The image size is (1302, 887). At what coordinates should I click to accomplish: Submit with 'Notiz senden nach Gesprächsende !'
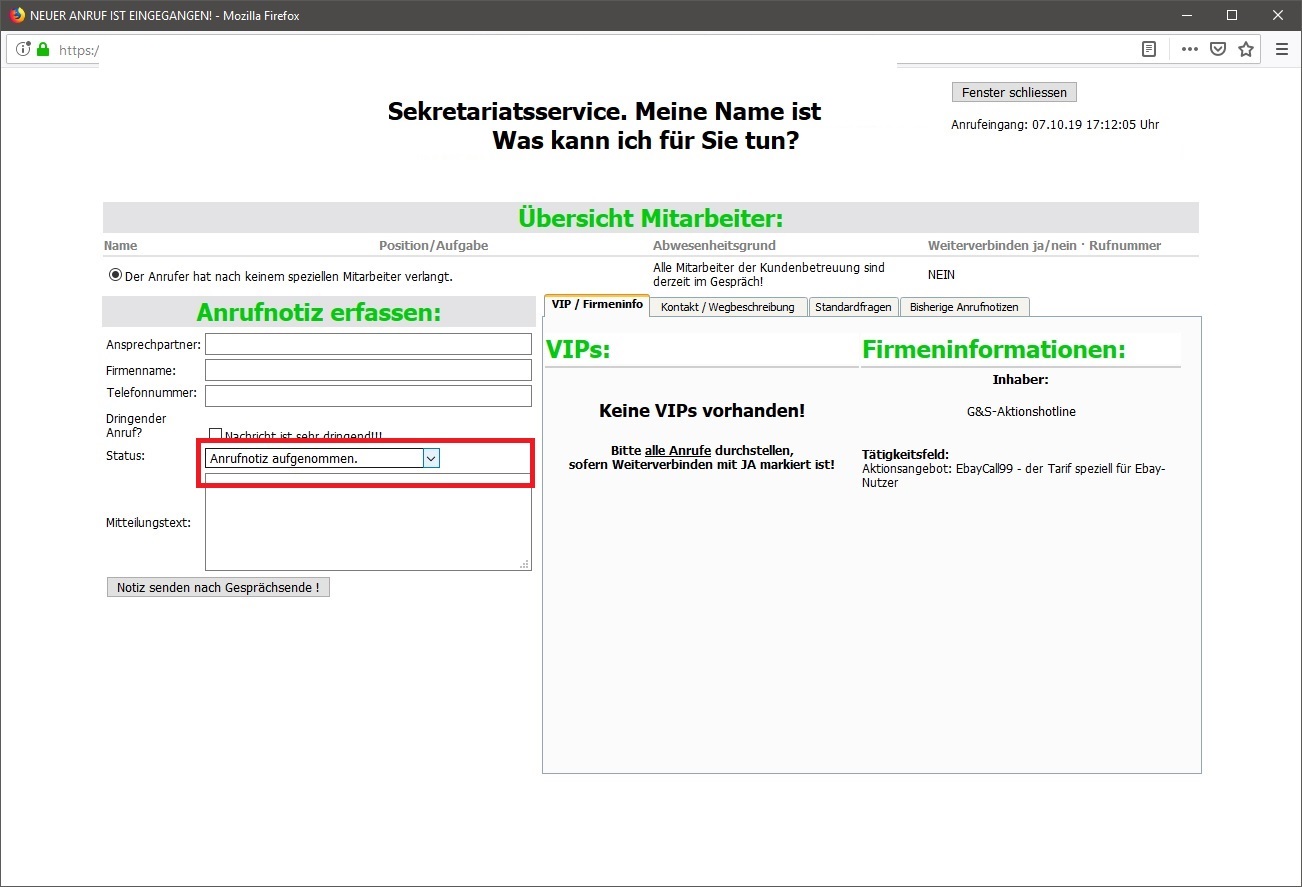218,587
